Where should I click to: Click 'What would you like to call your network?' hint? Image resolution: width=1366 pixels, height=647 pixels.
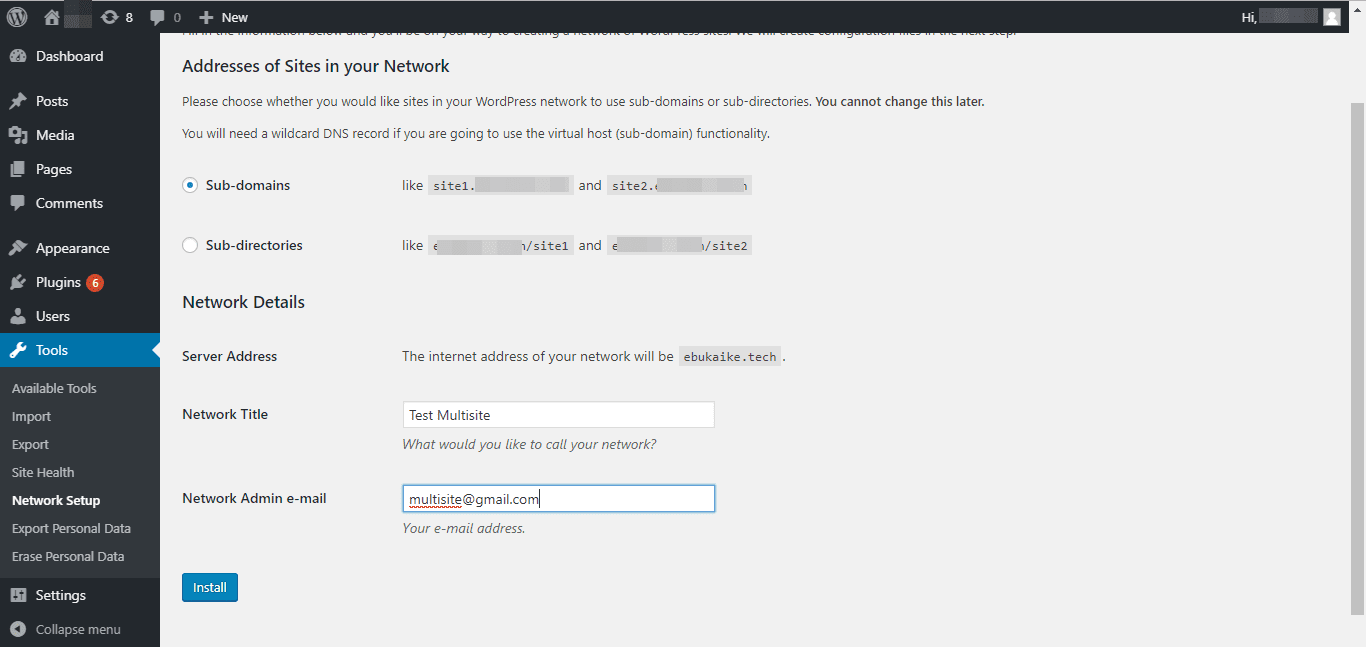coord(529,444)
